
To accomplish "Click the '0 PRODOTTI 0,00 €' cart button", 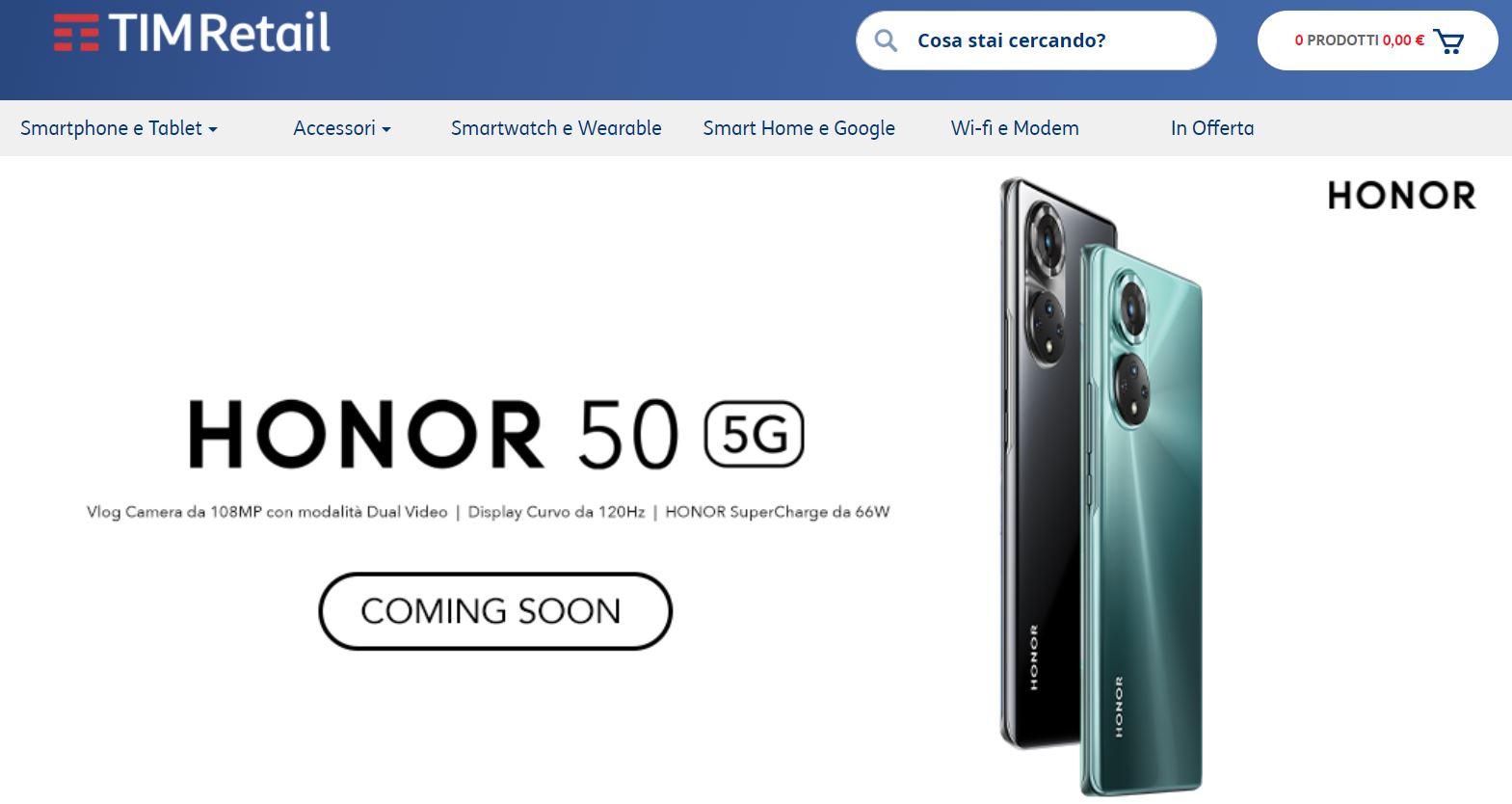I will point(1377,40).
